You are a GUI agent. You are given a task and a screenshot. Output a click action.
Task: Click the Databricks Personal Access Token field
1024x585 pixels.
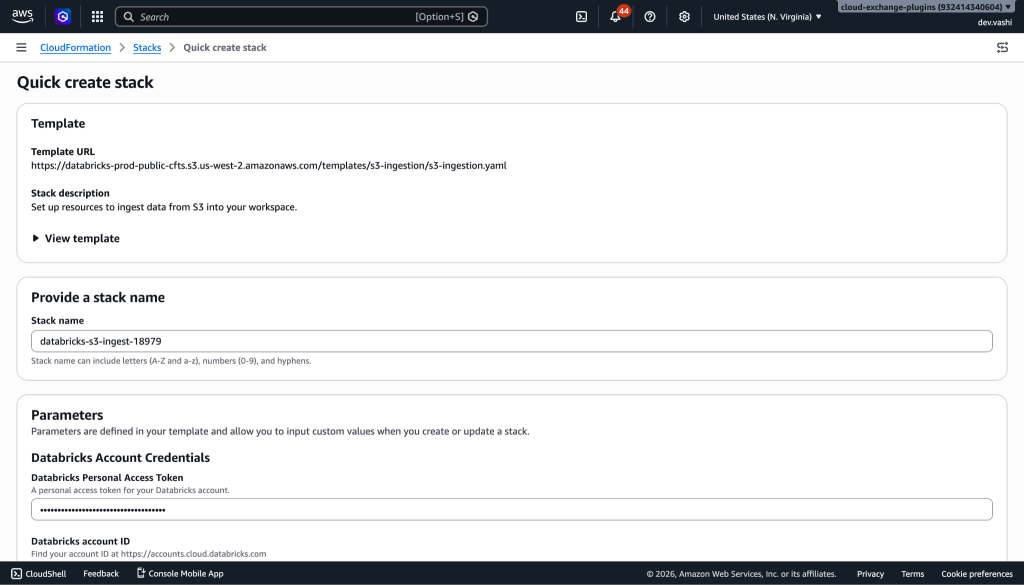tap(511, 509)
